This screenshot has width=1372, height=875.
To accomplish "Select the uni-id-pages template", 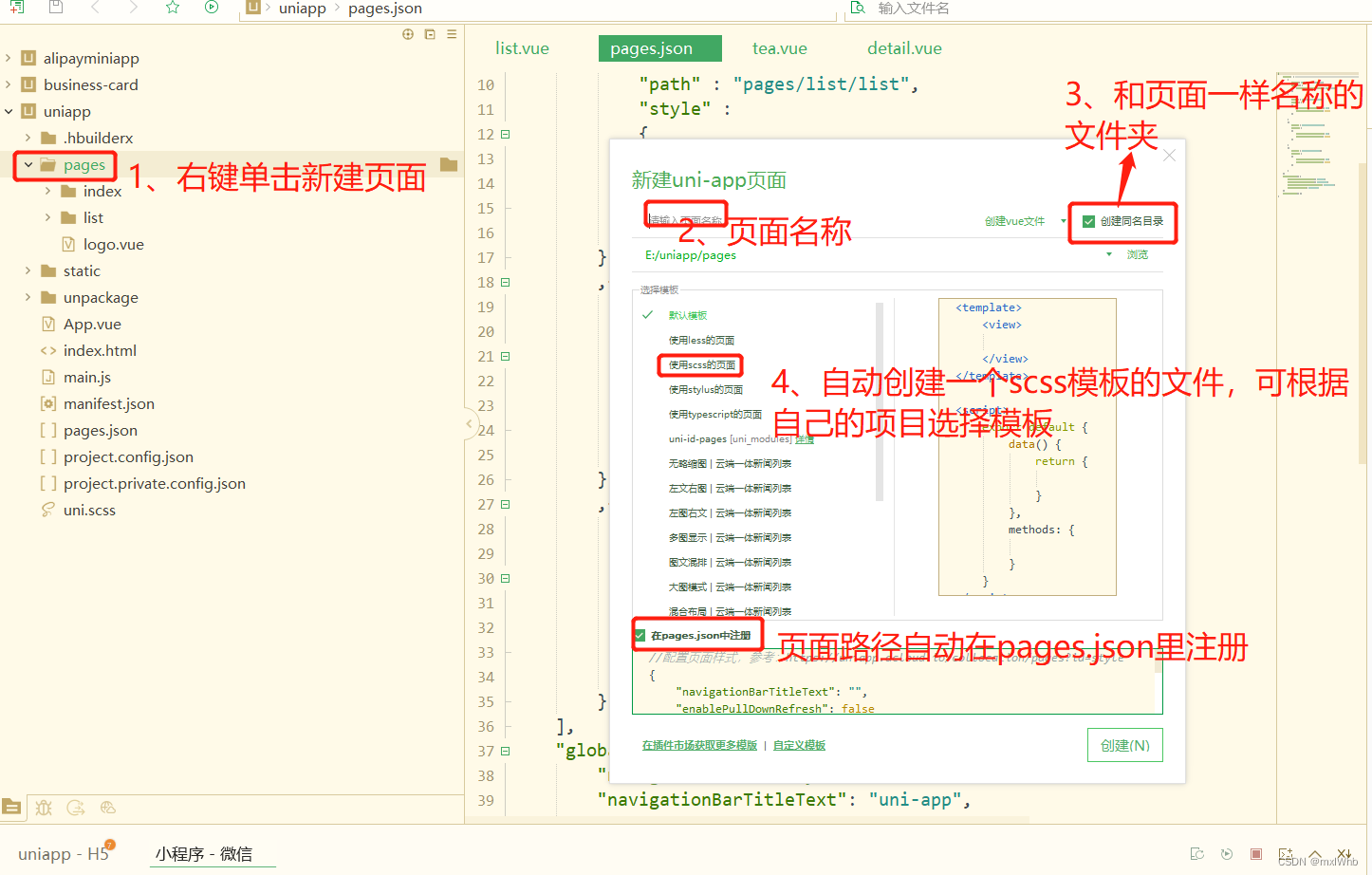I will 697,438.
